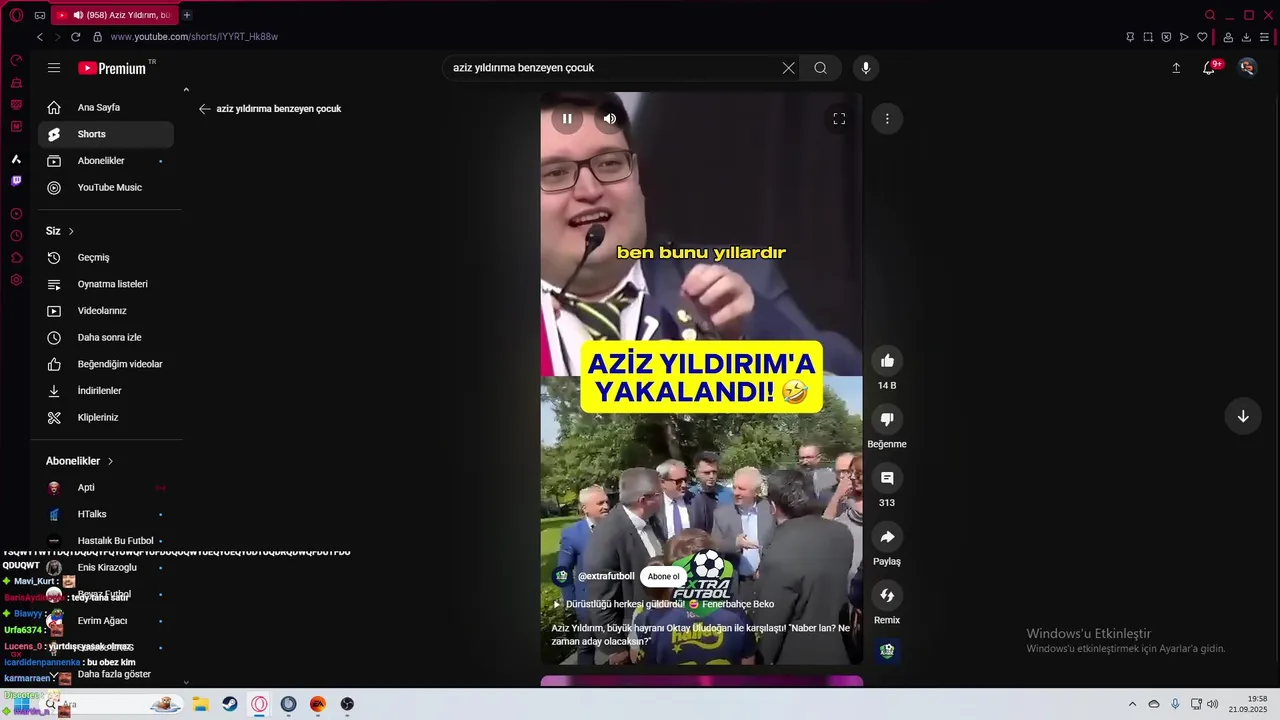Open YouTube notifications bell

[x=1210, y=68]
